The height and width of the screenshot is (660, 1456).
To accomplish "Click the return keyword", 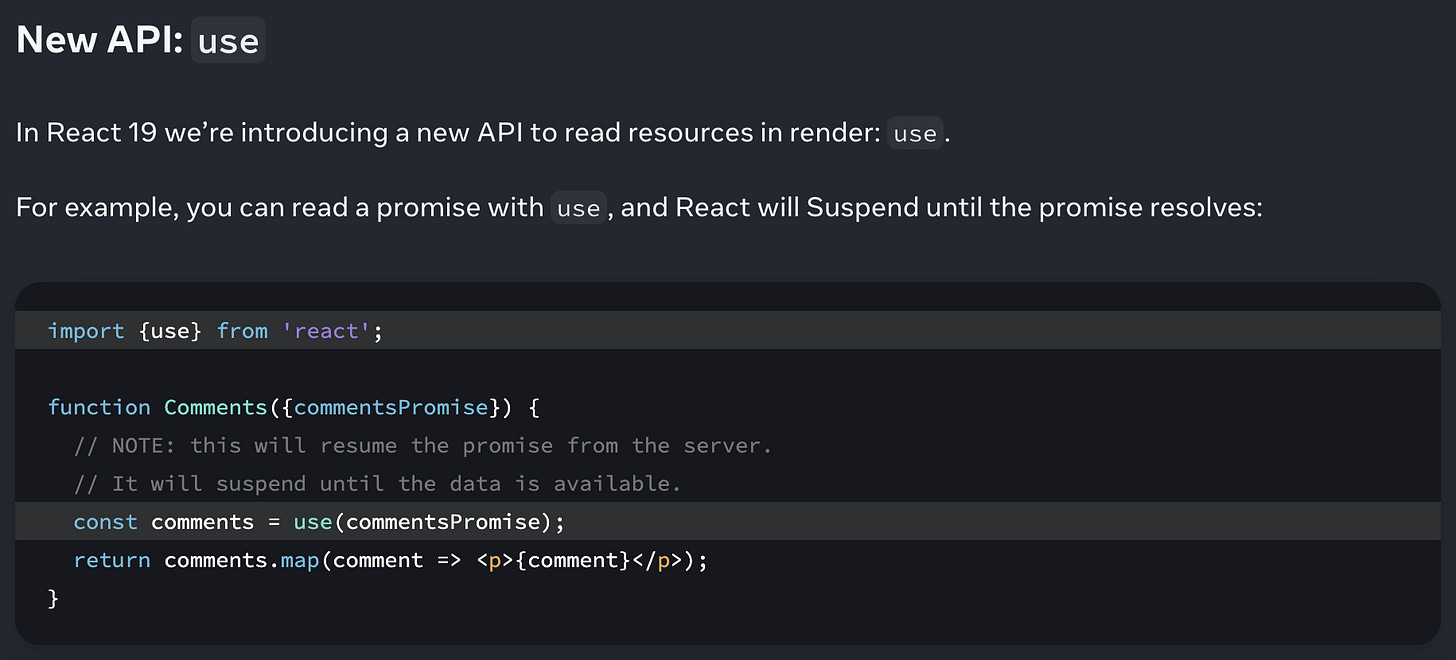I will tap(112, 560).
